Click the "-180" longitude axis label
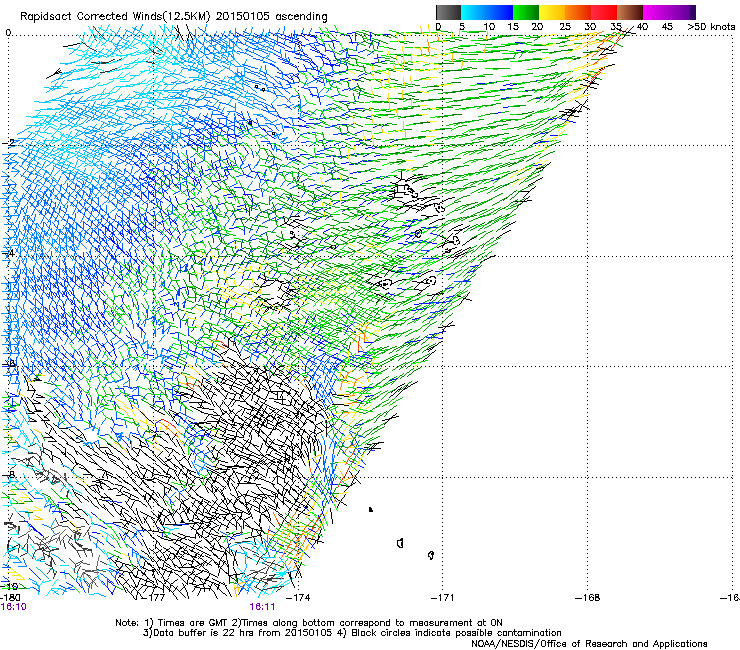The image size is (740, 650). pyautogui.click(x=10, y=598)
